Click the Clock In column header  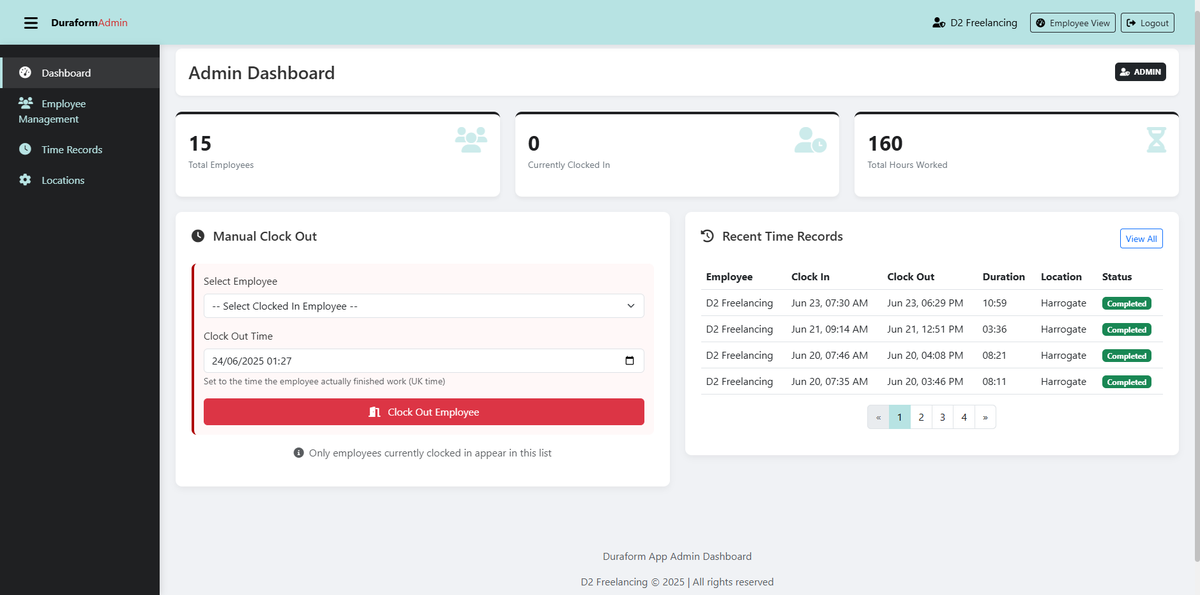(810, 277)
